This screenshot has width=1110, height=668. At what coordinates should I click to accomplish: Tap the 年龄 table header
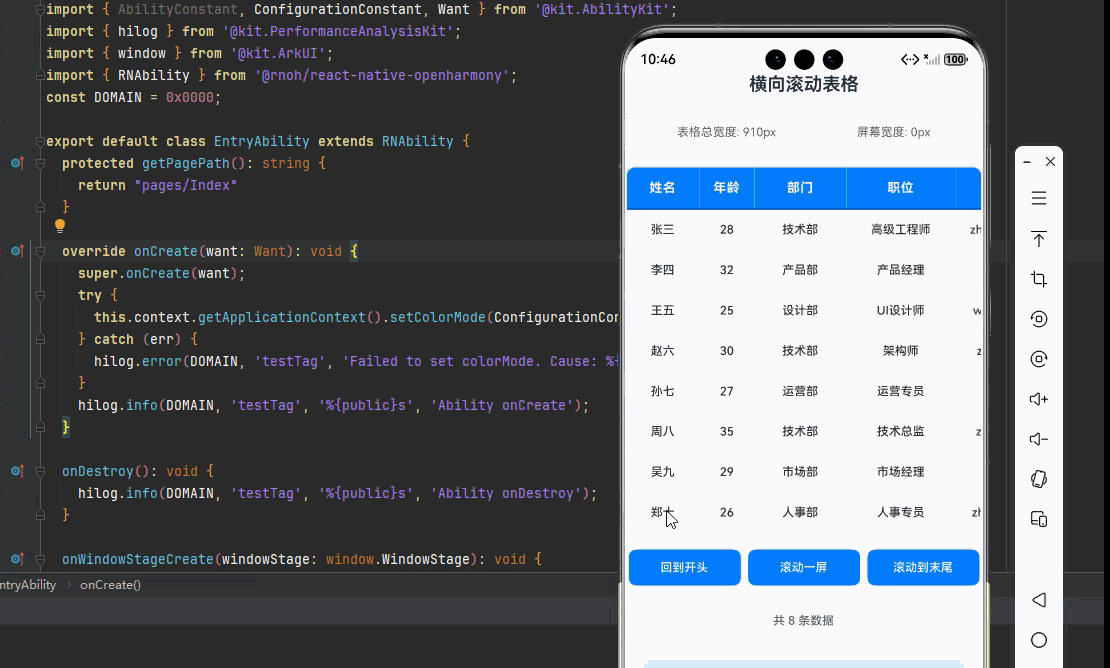tap(726, 188)
